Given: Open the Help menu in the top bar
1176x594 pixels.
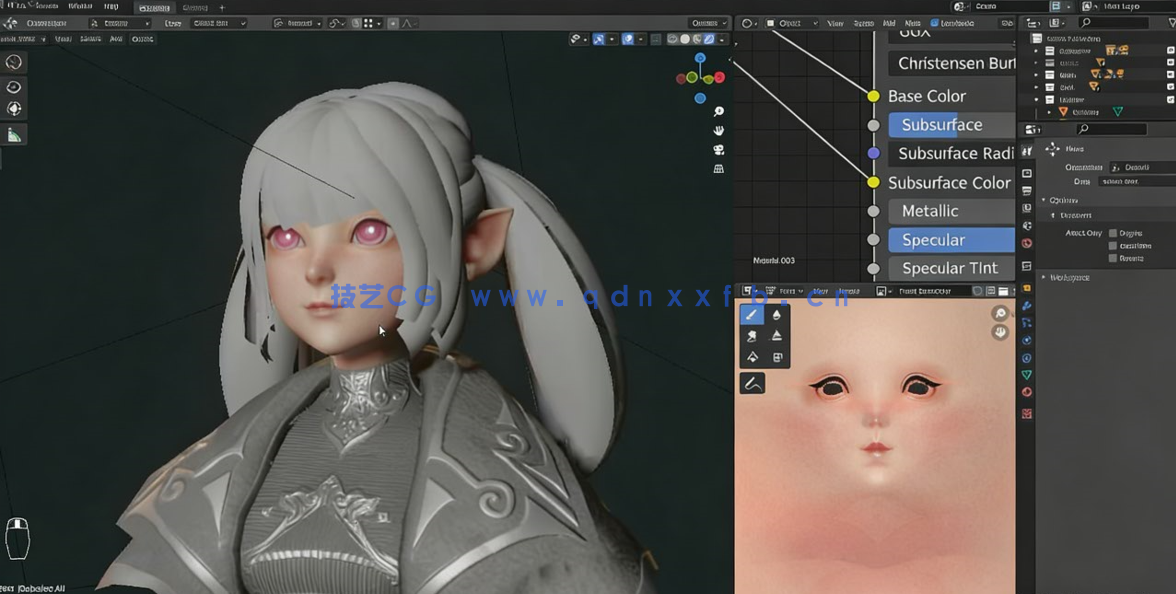Looking at the screenshot, I should 111,6.
